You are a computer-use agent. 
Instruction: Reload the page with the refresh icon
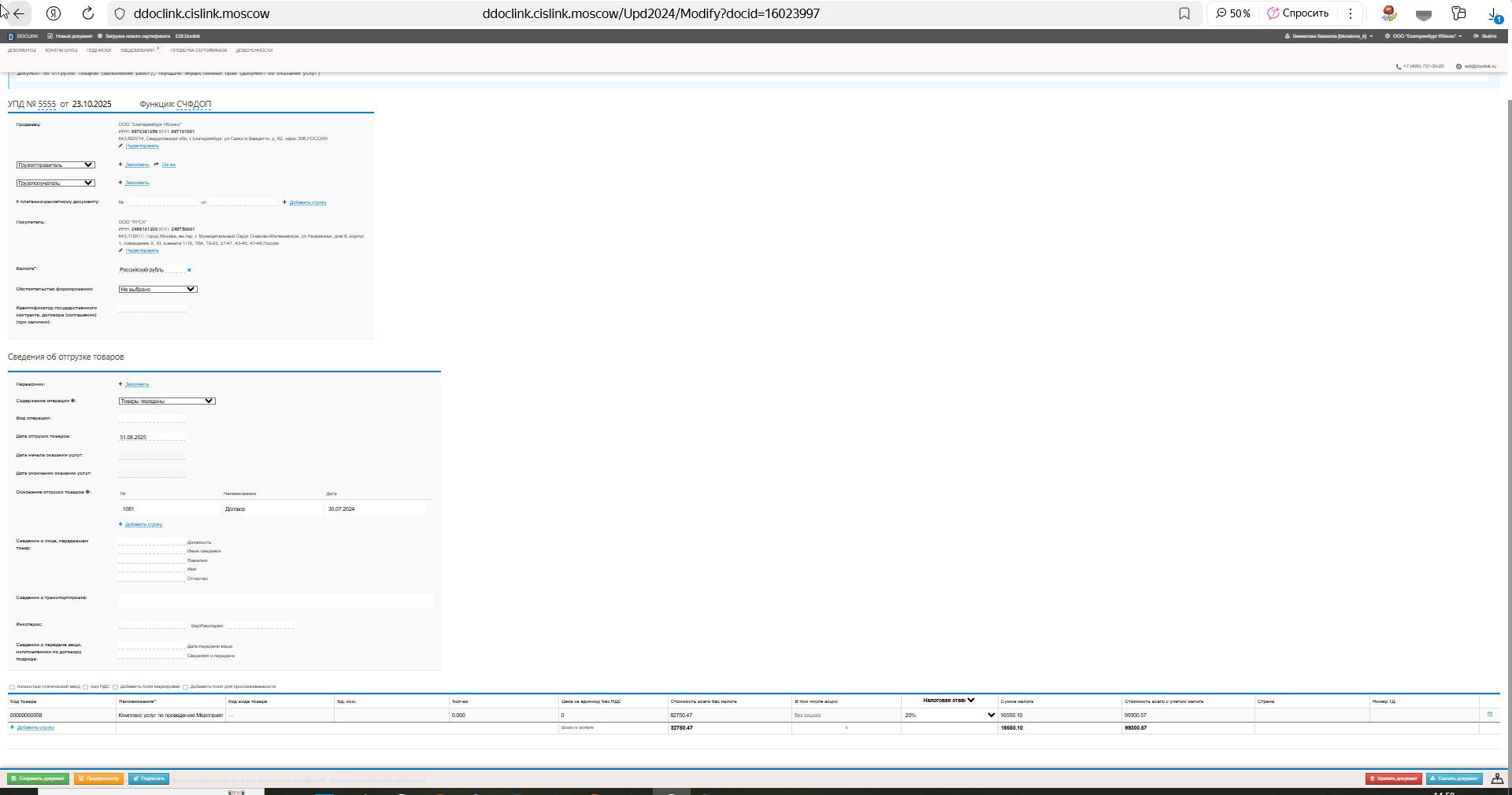88,13
